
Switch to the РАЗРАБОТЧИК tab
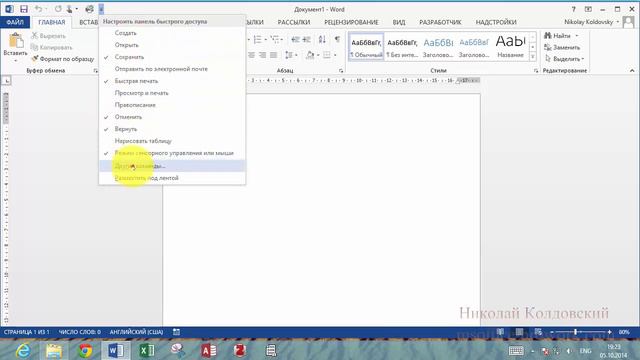[440, 22]
